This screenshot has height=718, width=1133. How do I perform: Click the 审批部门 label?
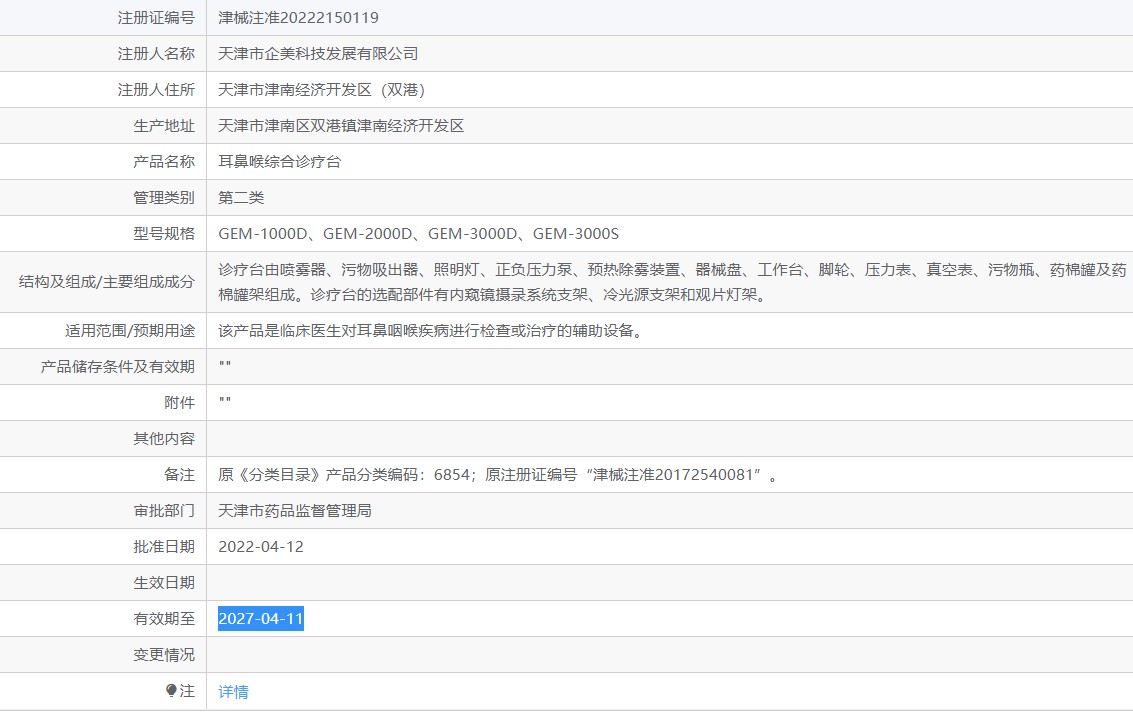click(x=164, y=511)
